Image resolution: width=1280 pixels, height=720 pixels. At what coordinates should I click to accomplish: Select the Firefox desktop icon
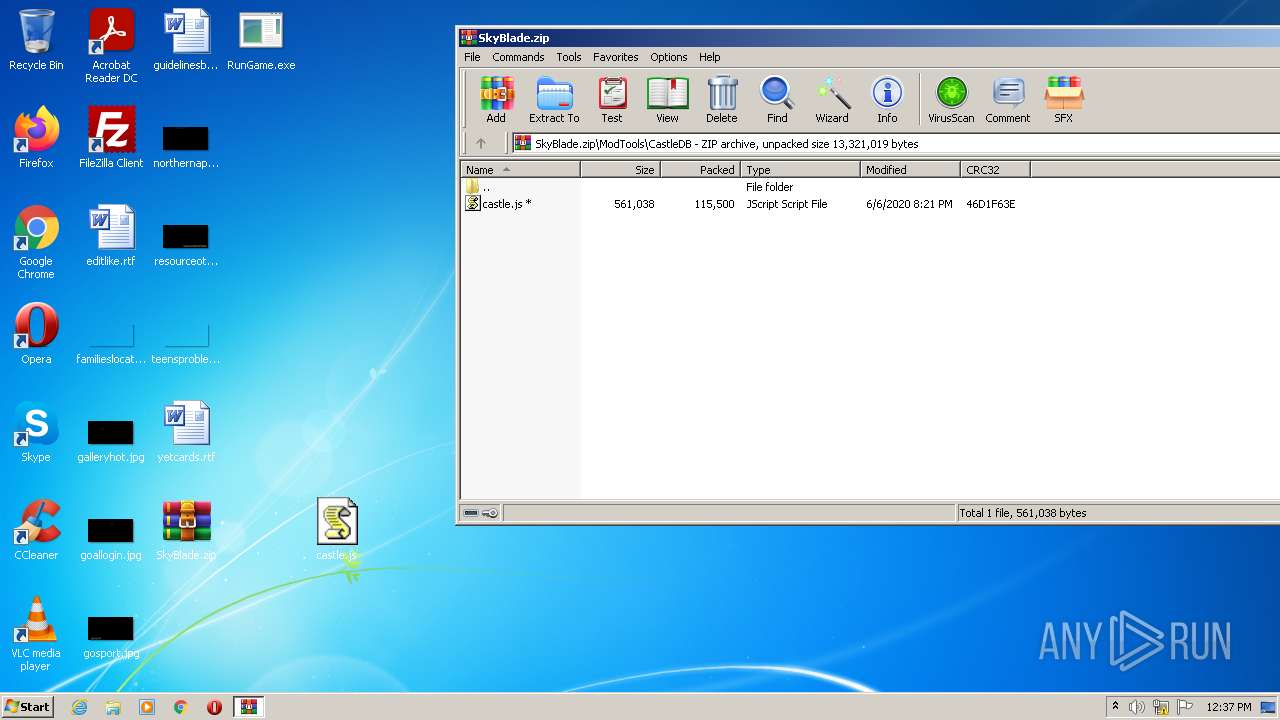(36, 138)
